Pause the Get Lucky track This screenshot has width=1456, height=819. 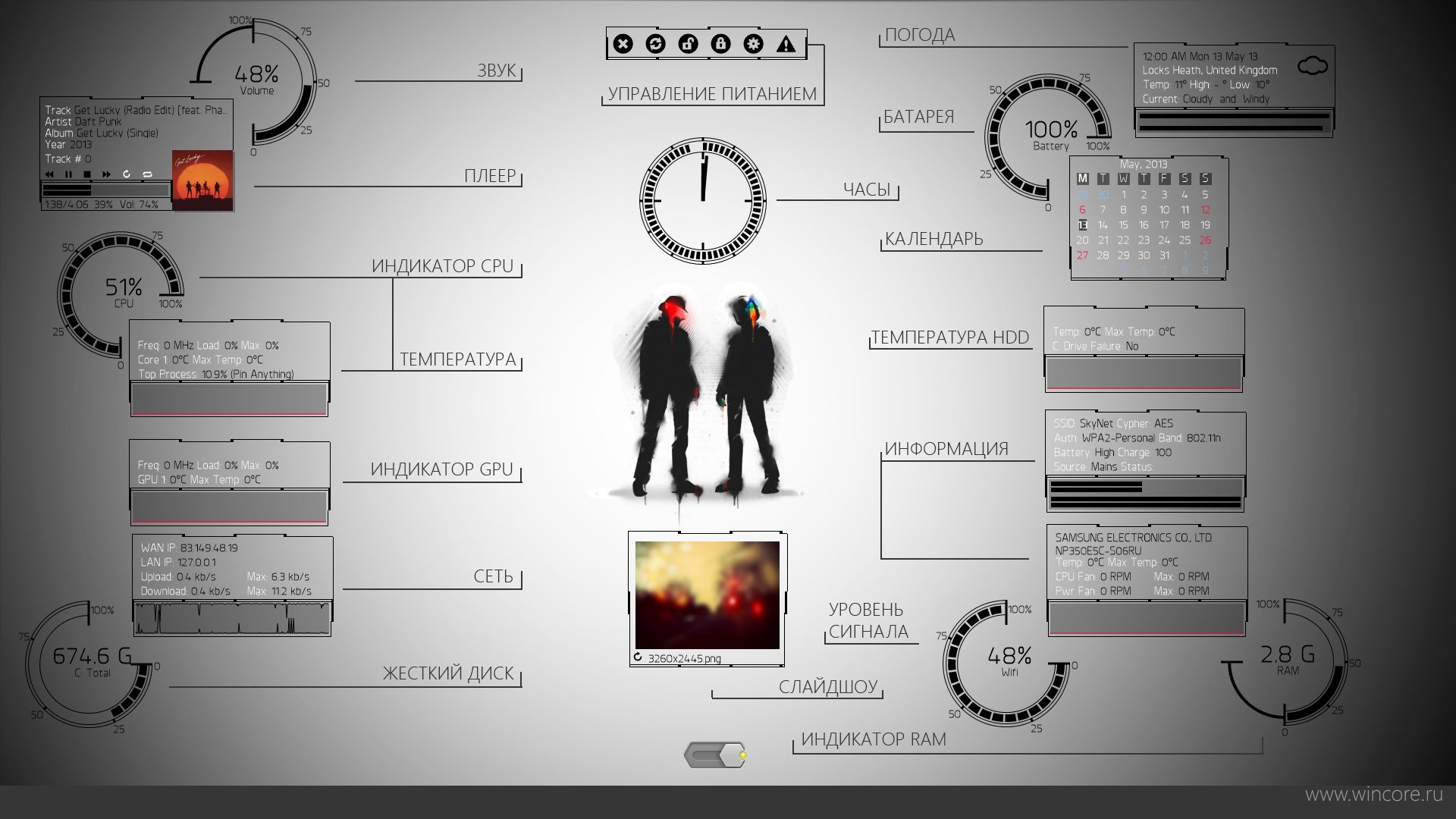[68, 174]
